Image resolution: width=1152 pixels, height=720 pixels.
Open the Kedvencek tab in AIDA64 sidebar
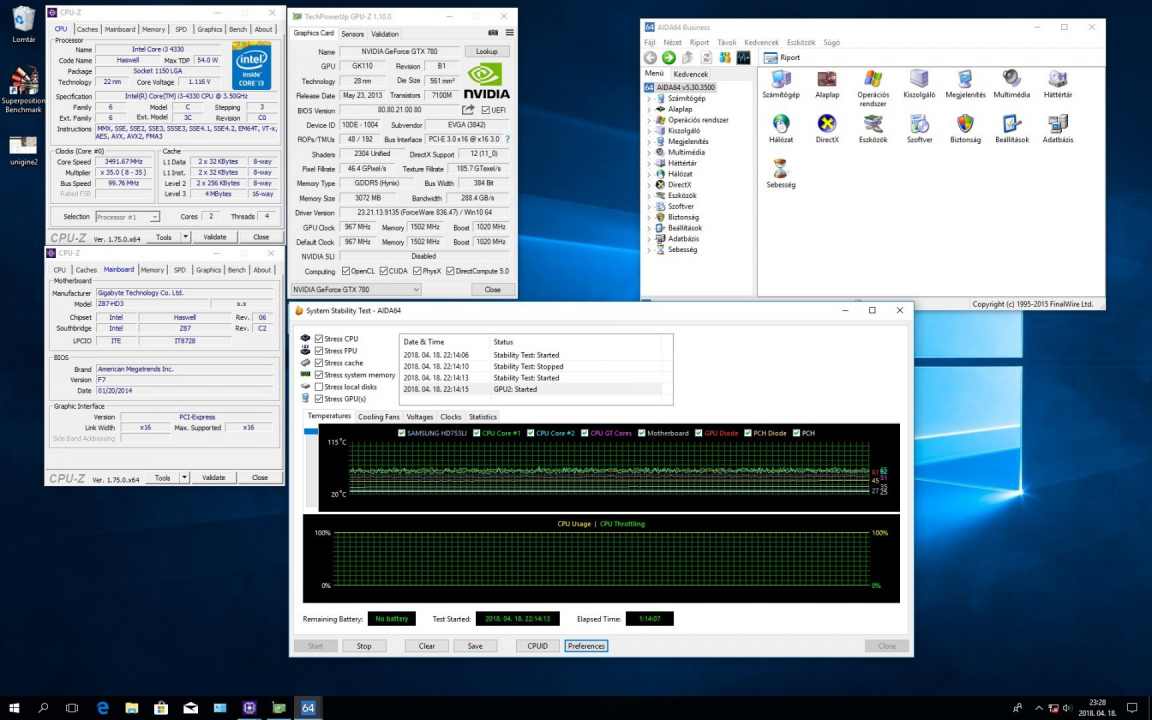(x=691, y=74)
